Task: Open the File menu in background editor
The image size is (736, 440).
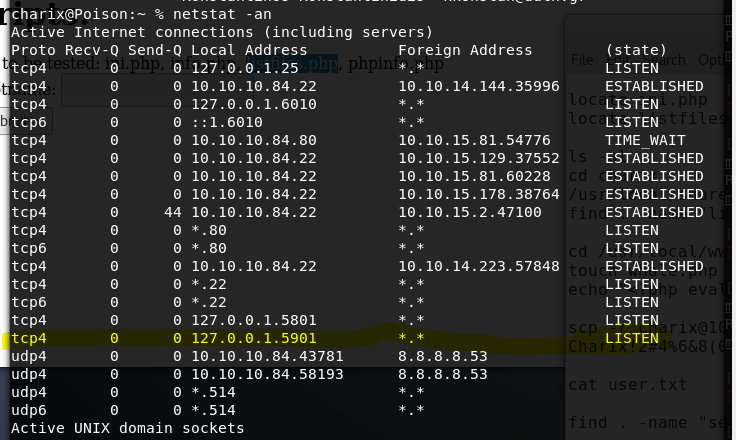Action: [x=582, y=60]
